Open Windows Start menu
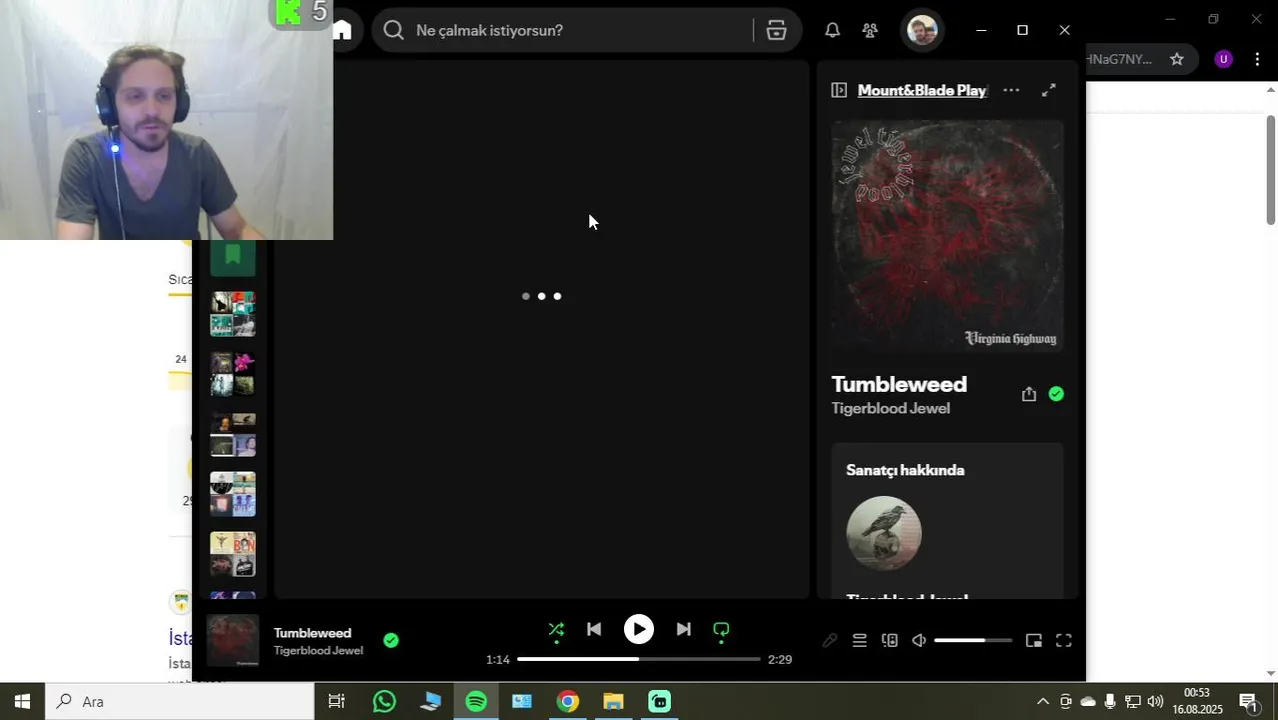Viewport: 1278px width, 720px height. pos(22,701)
